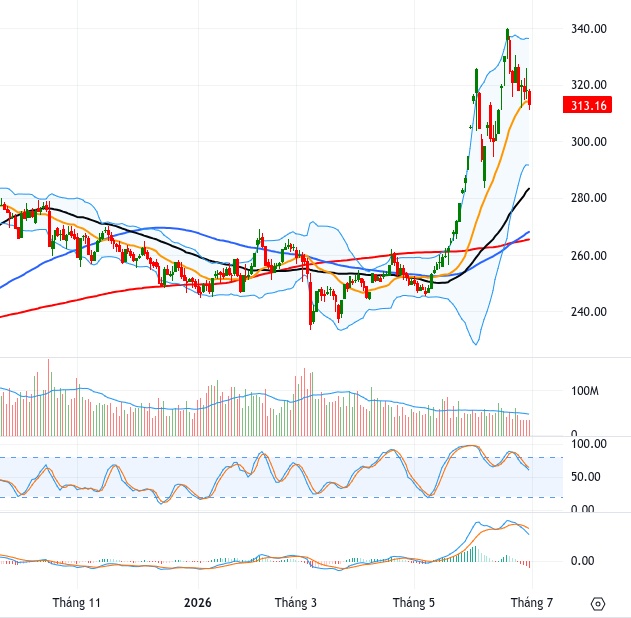Select the highest candlestick near 340
The width and height of the screenshot is (631, 618).
click(x=507, y=34)
